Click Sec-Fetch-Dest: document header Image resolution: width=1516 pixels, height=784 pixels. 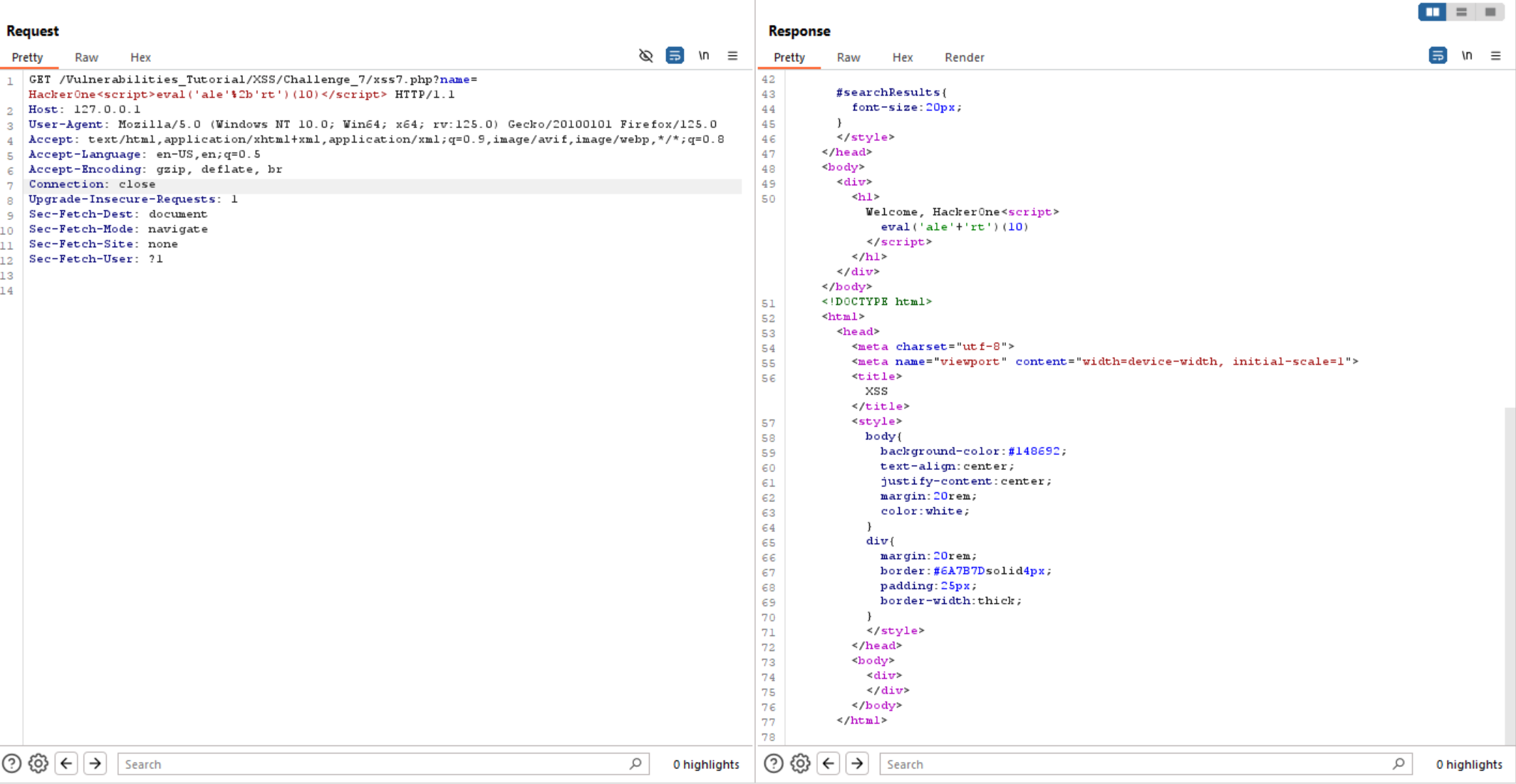coord(118,214)
